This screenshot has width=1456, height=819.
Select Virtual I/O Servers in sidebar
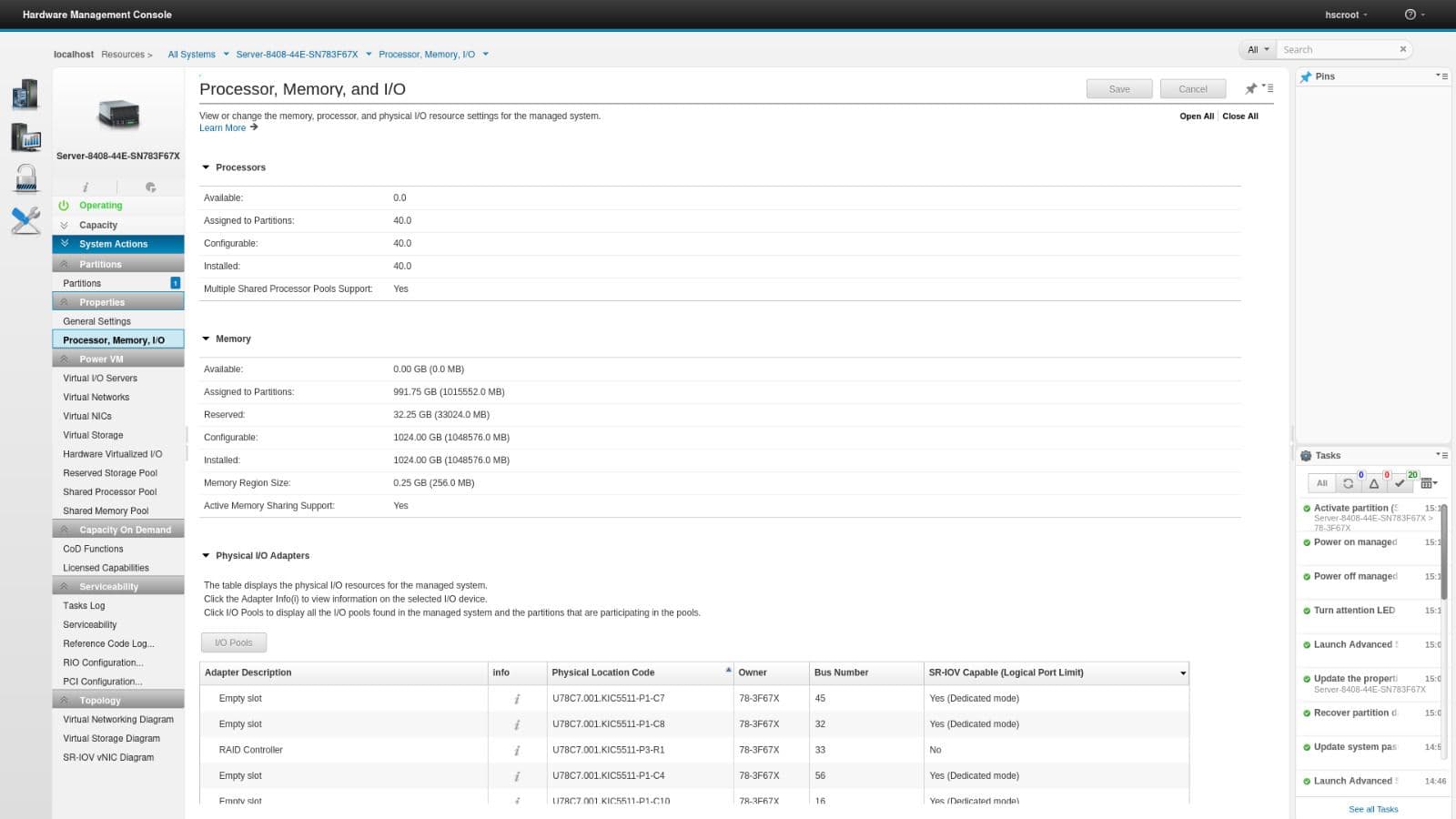(100, 378)
